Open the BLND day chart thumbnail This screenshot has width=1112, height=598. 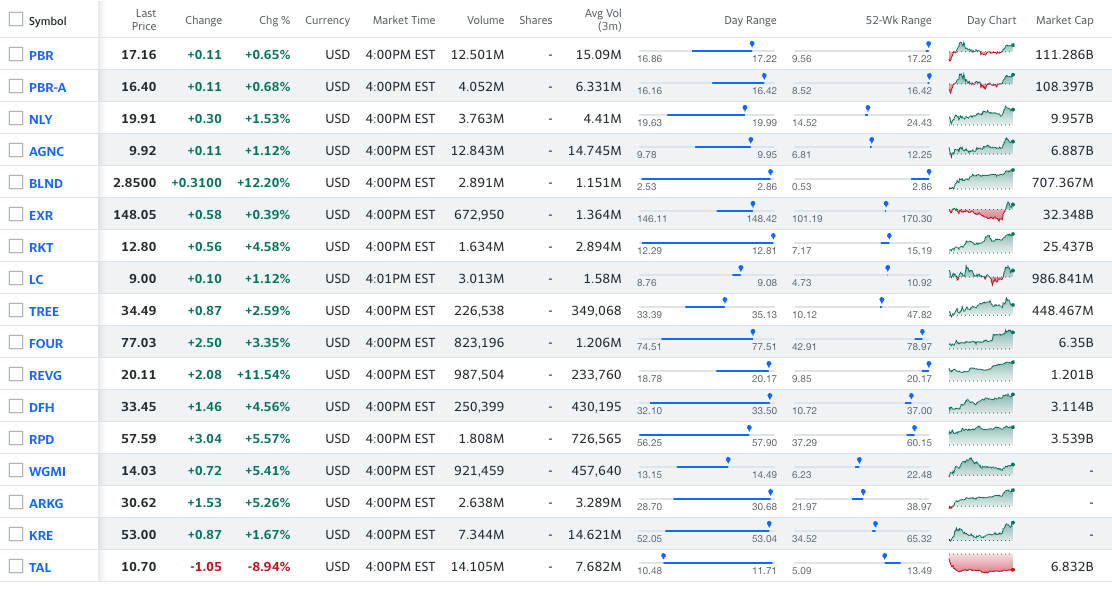coord(982,179)
